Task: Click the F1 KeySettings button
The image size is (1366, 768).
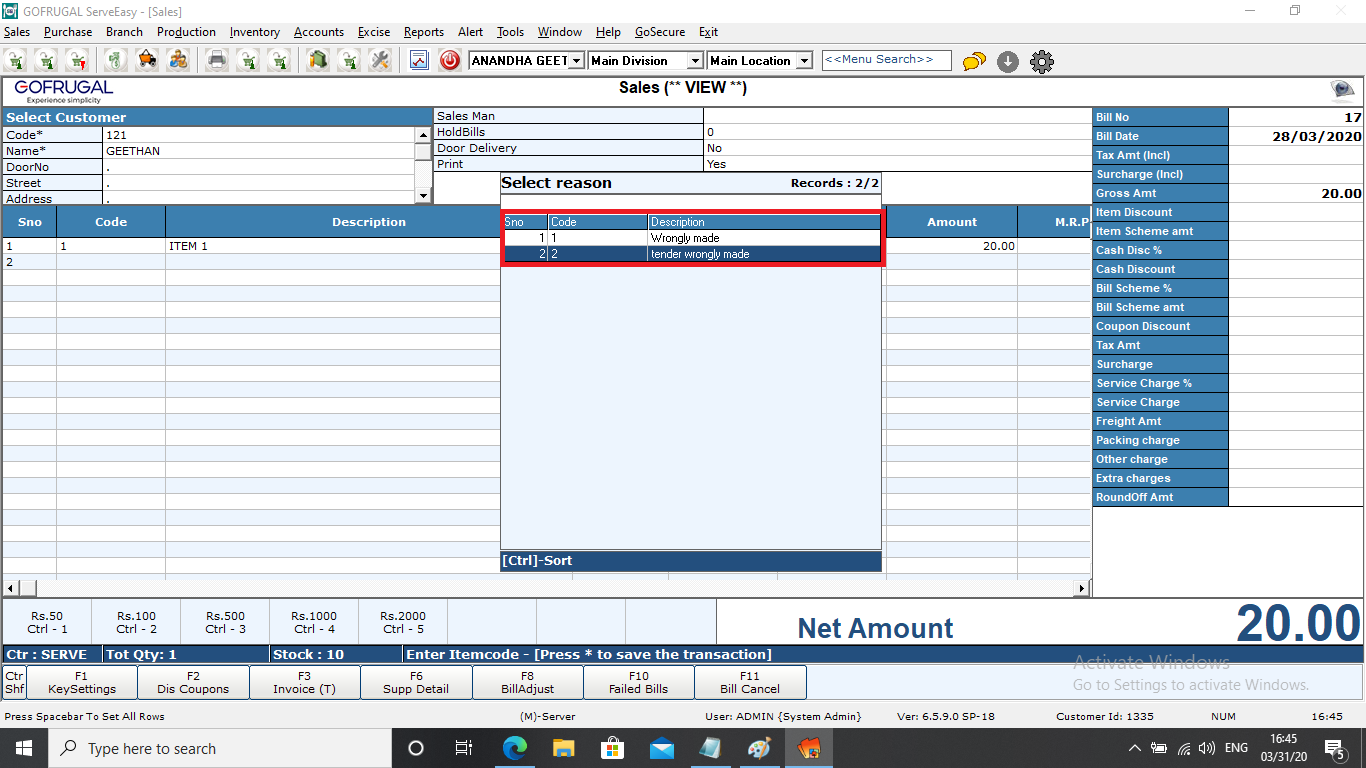Action: coord(82,682)
